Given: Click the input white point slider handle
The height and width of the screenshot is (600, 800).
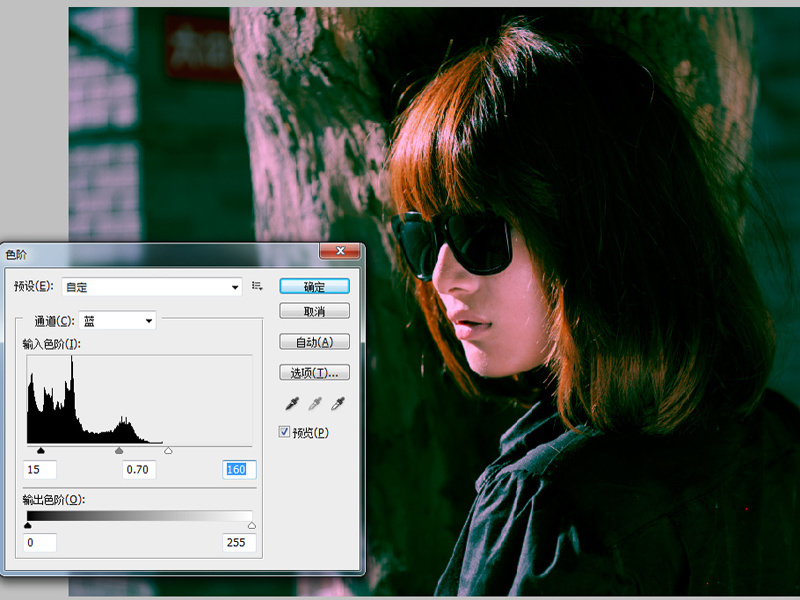Looking at the screenshot, I should (x=168, y=451).
